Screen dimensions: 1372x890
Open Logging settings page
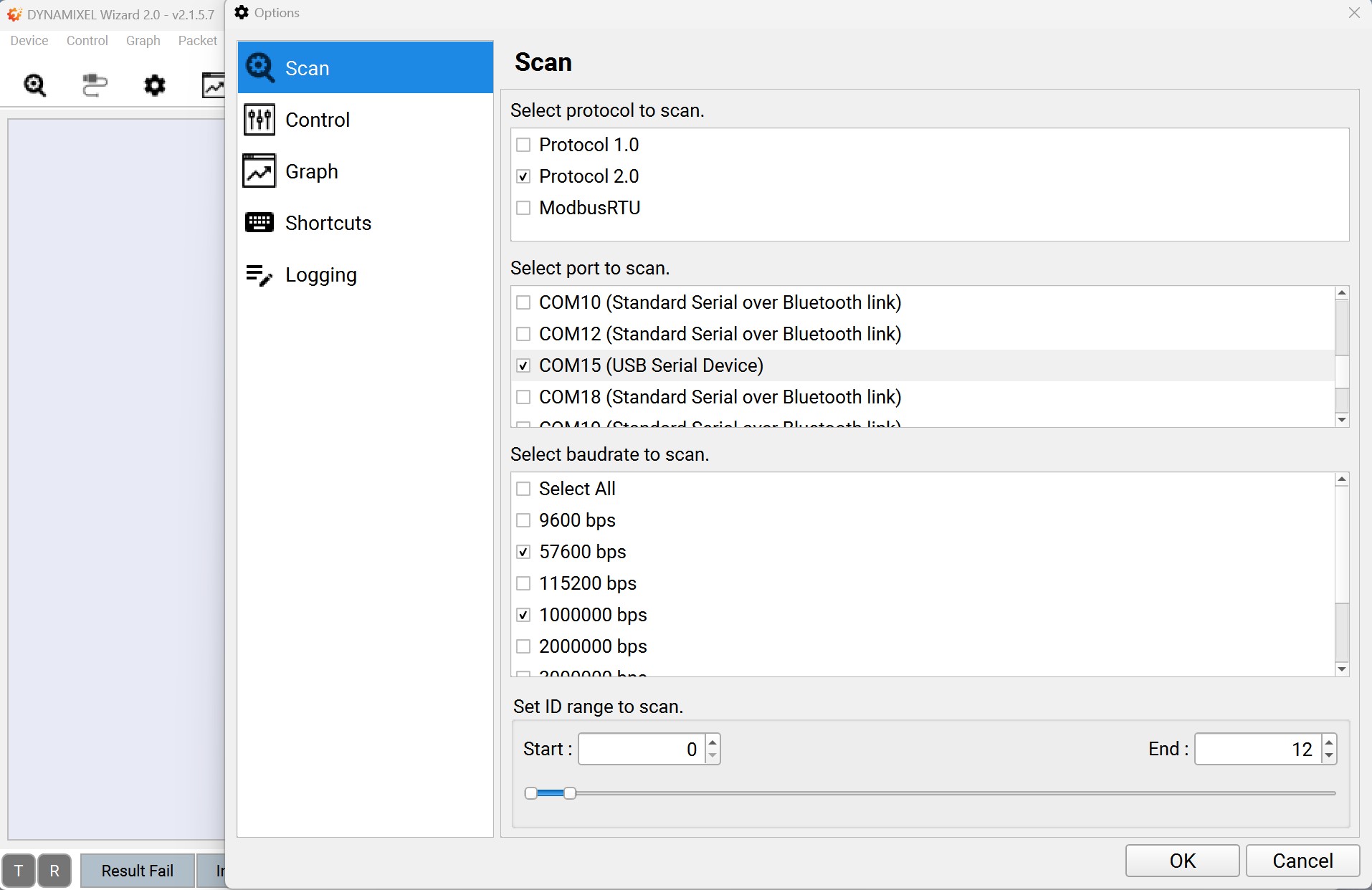[366, 274]
